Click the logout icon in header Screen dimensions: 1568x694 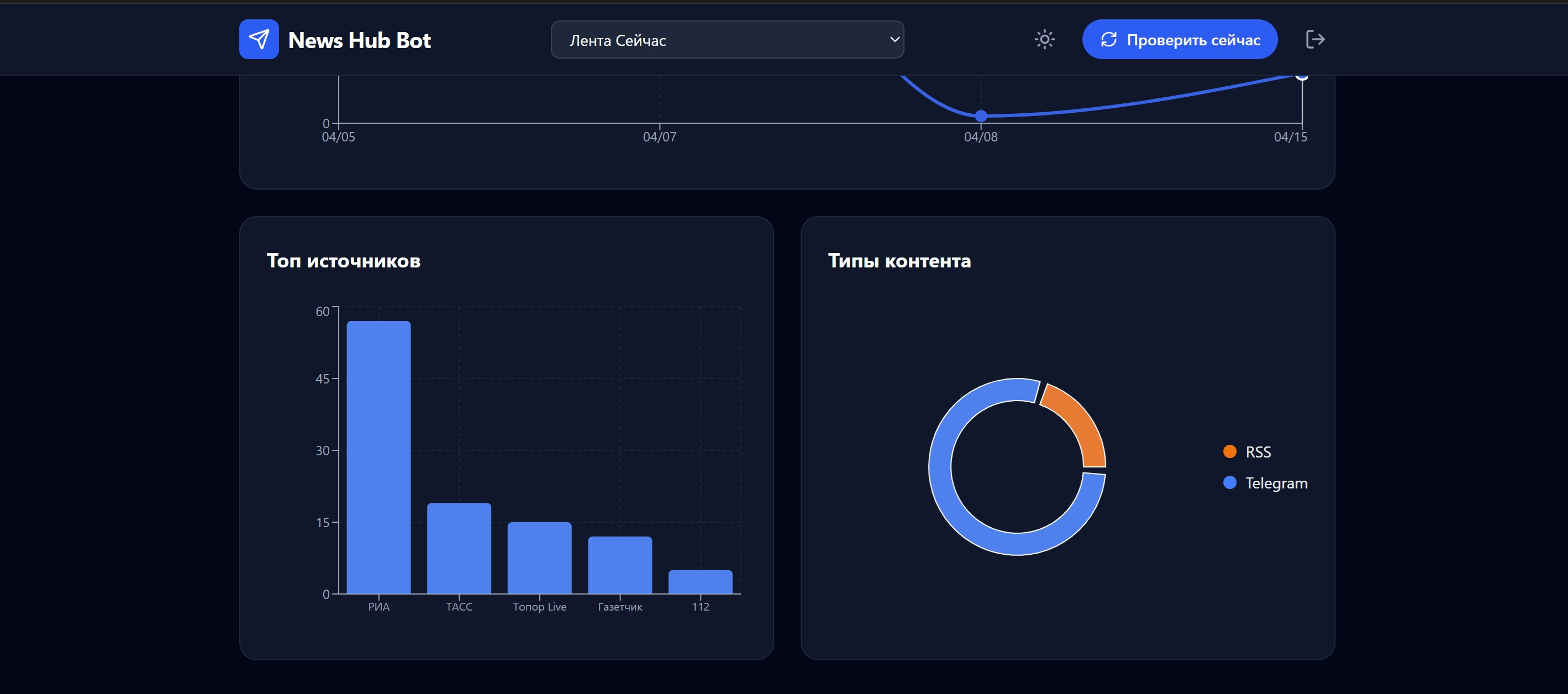pyautogui.click(x=1315, y=40)
